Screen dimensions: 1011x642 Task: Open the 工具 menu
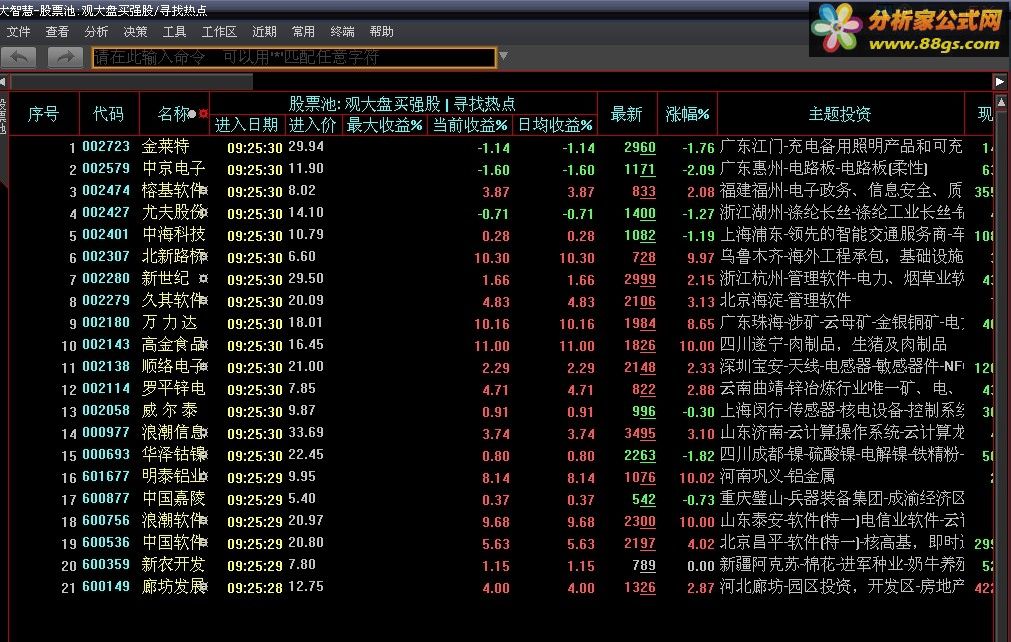[174, 32]
